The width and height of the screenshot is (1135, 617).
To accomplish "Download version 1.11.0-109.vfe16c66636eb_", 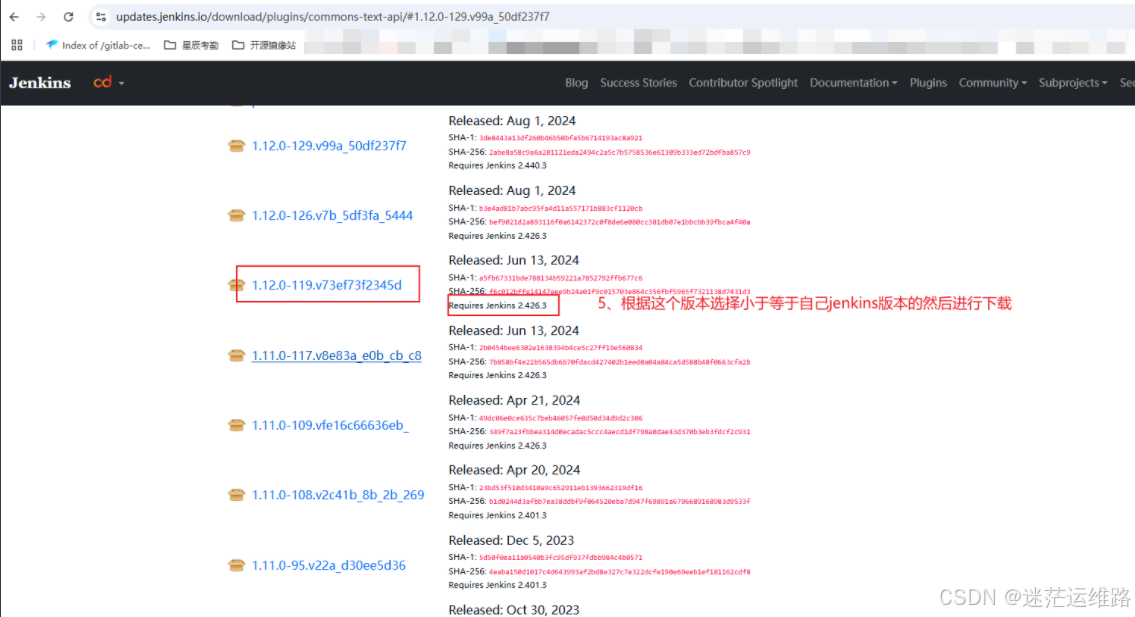I will pyautogui.click(x=330, y=425).
